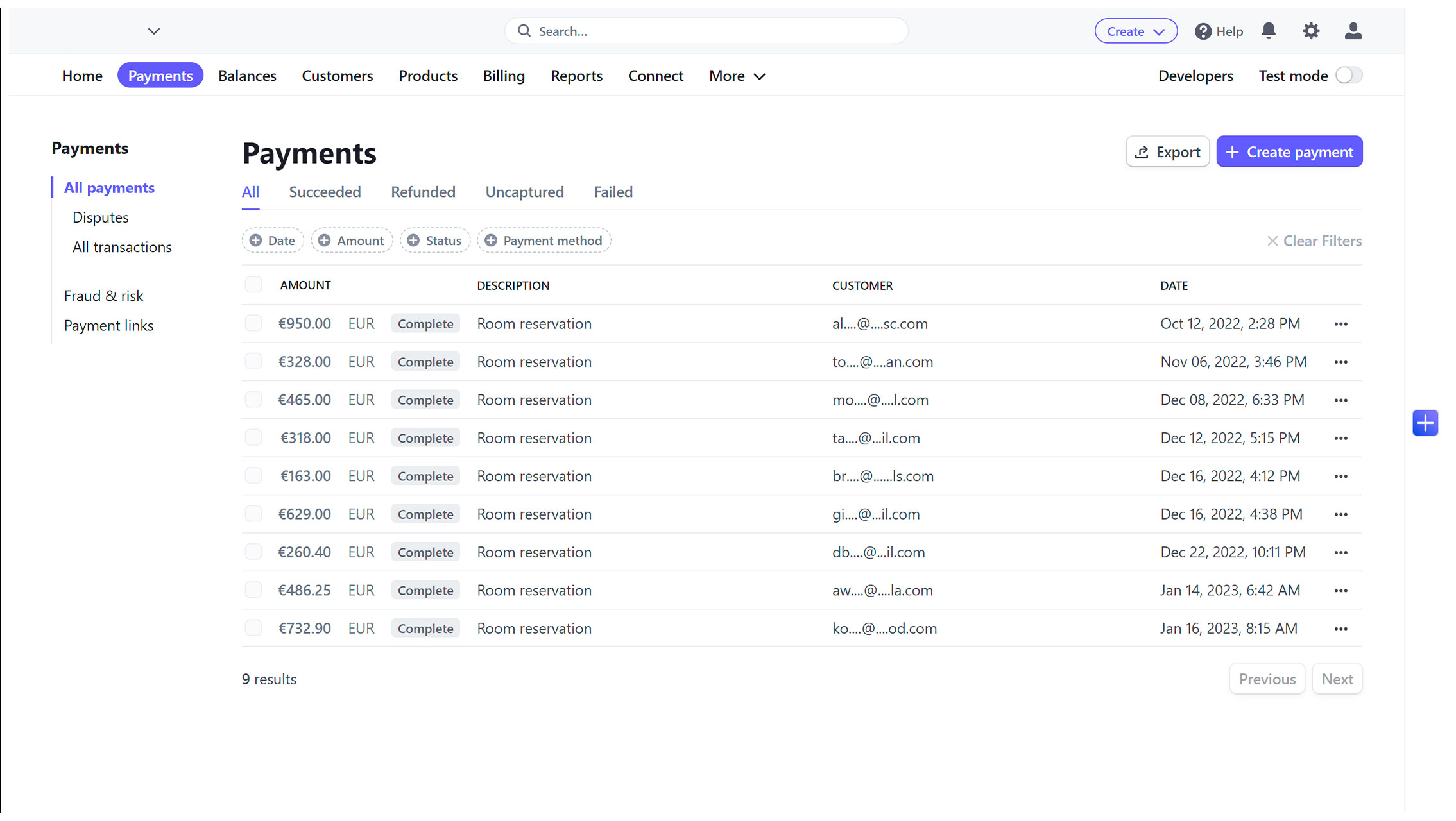1456x821 pixels.
Task: Open All transactions in sidebar
Action: [x=122, y=247]
